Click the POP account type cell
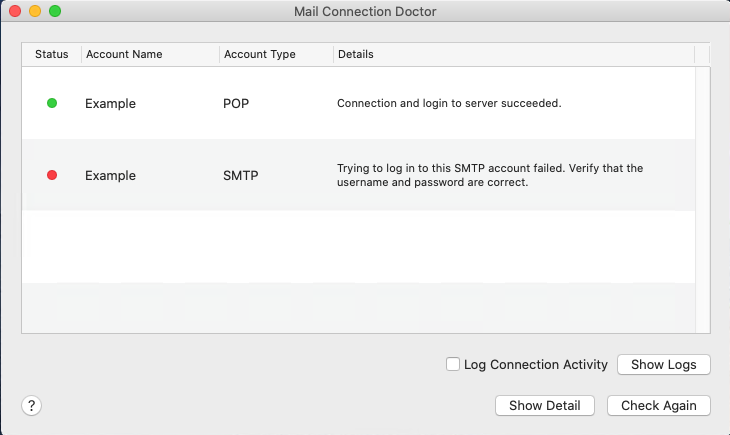Image resolution: width=730 pixels, height=435 pixels. (236, 103)
